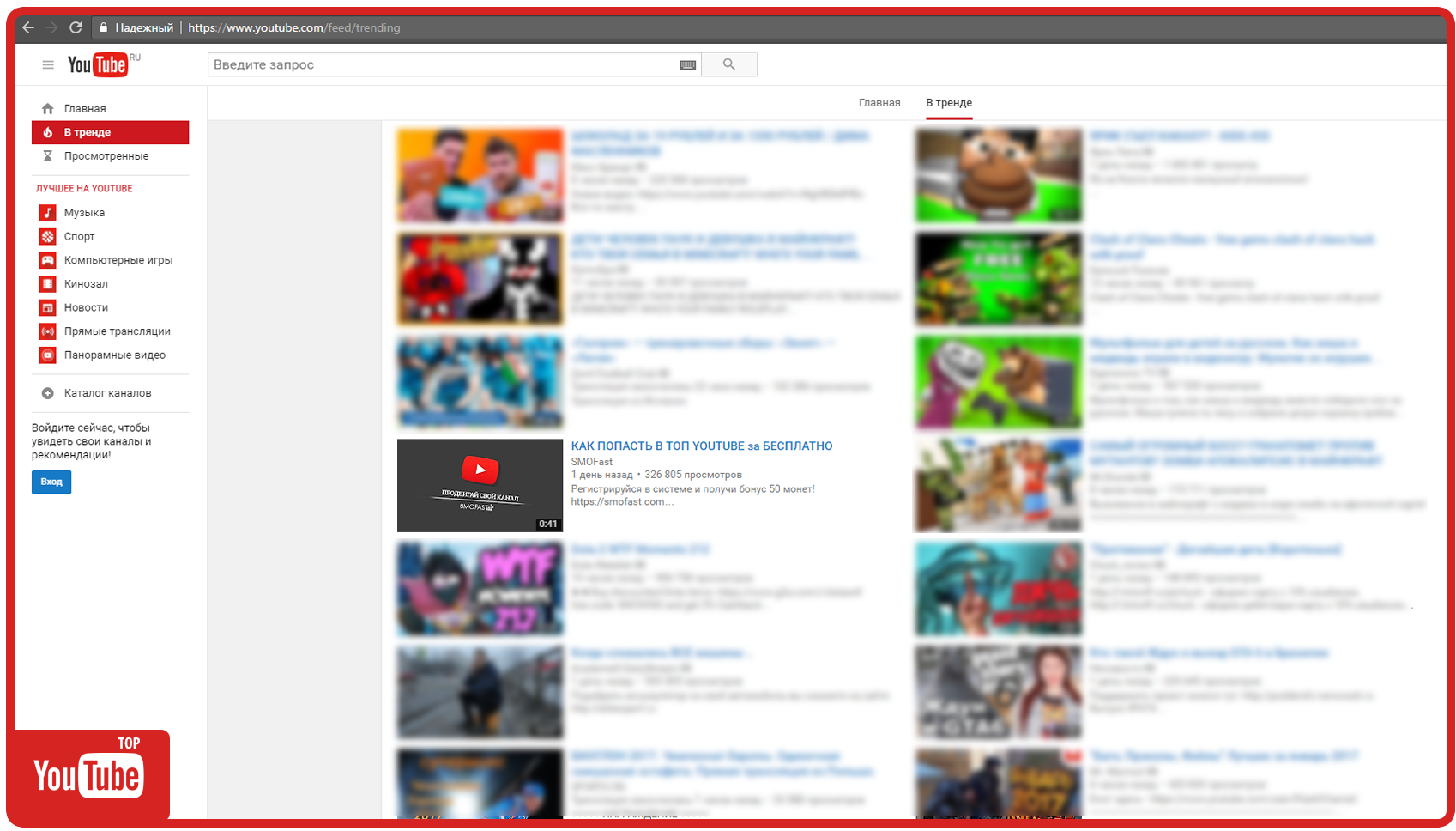Click the blue Вход sign-in button

tap(51, 482)
